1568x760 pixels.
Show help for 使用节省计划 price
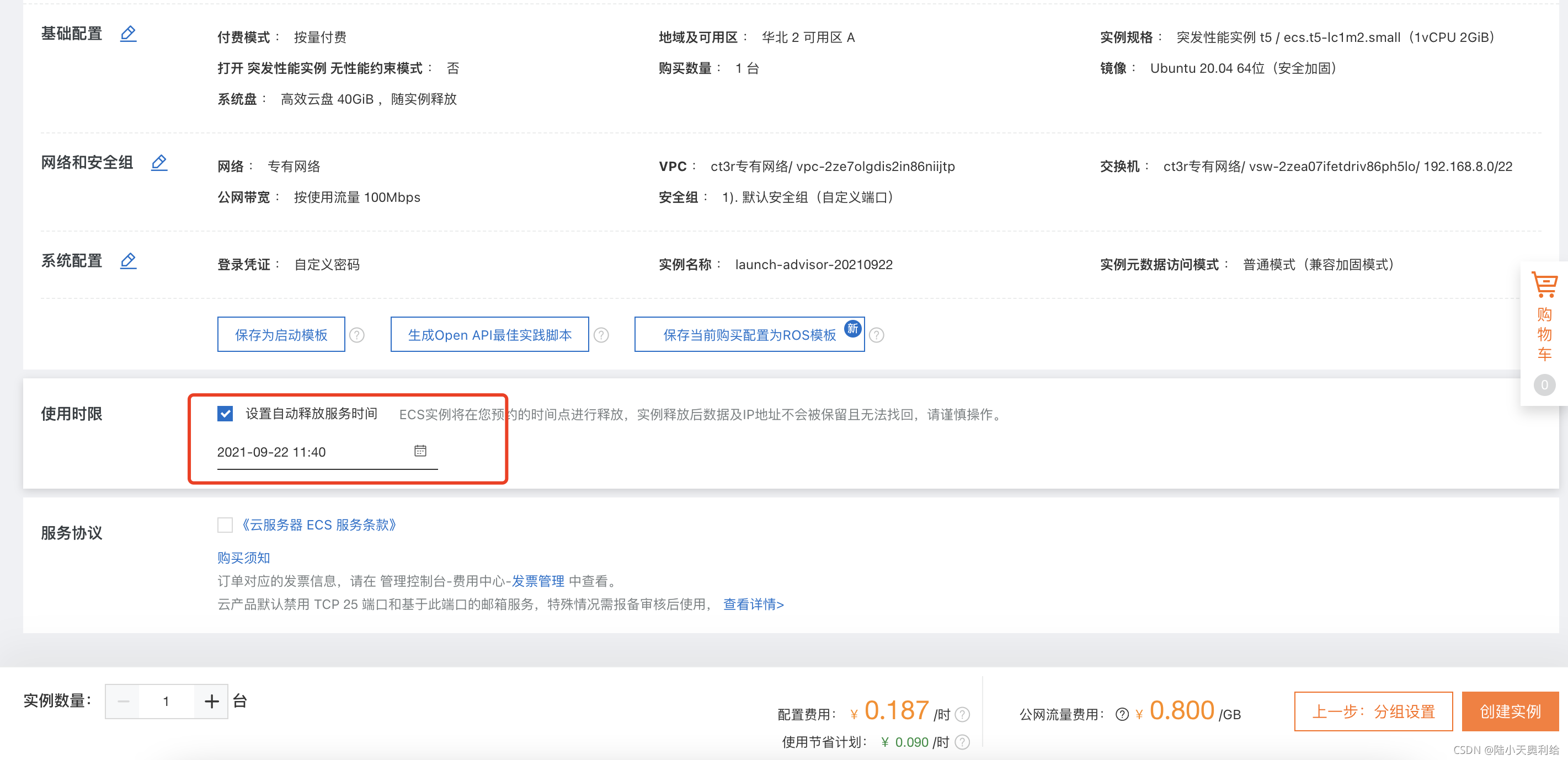tap(962, 742)
